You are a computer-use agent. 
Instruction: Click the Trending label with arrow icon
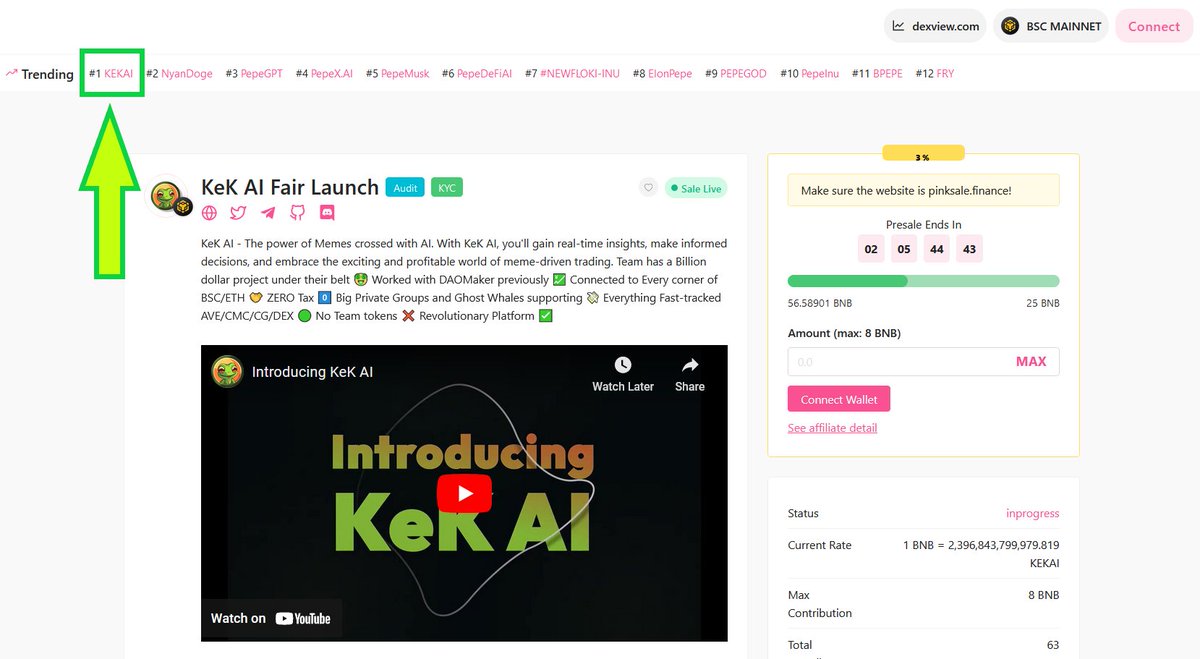(x=39, y=74)
